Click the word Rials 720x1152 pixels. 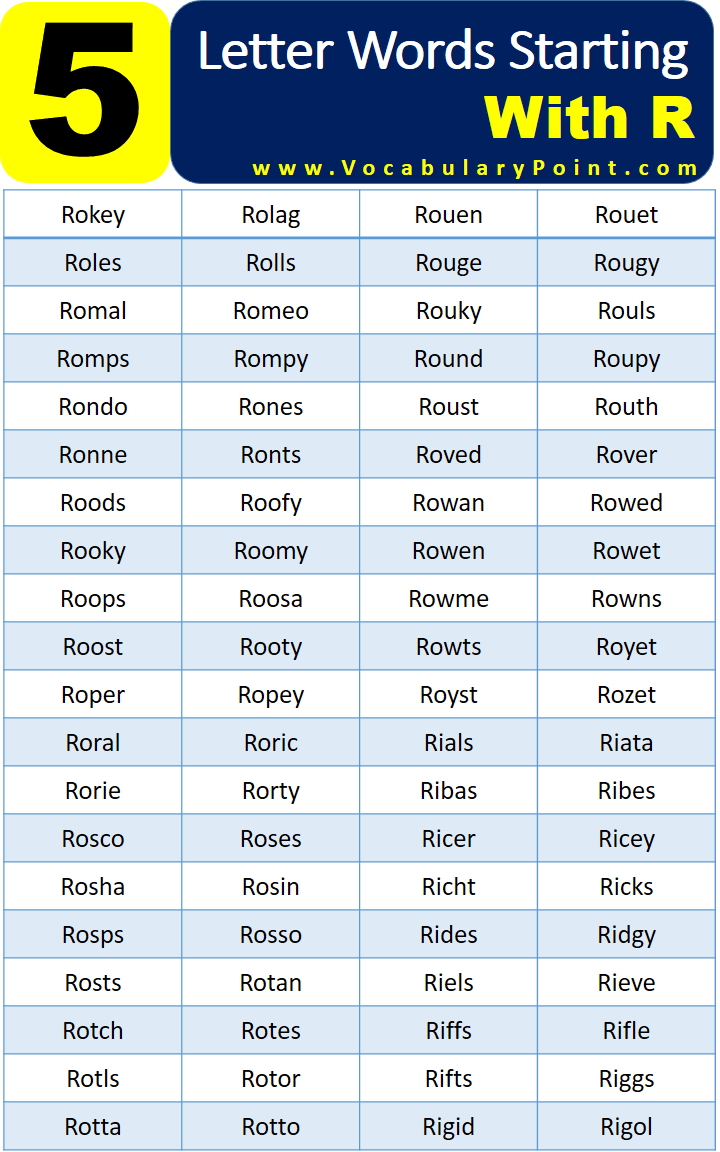(x=449, y=743)
